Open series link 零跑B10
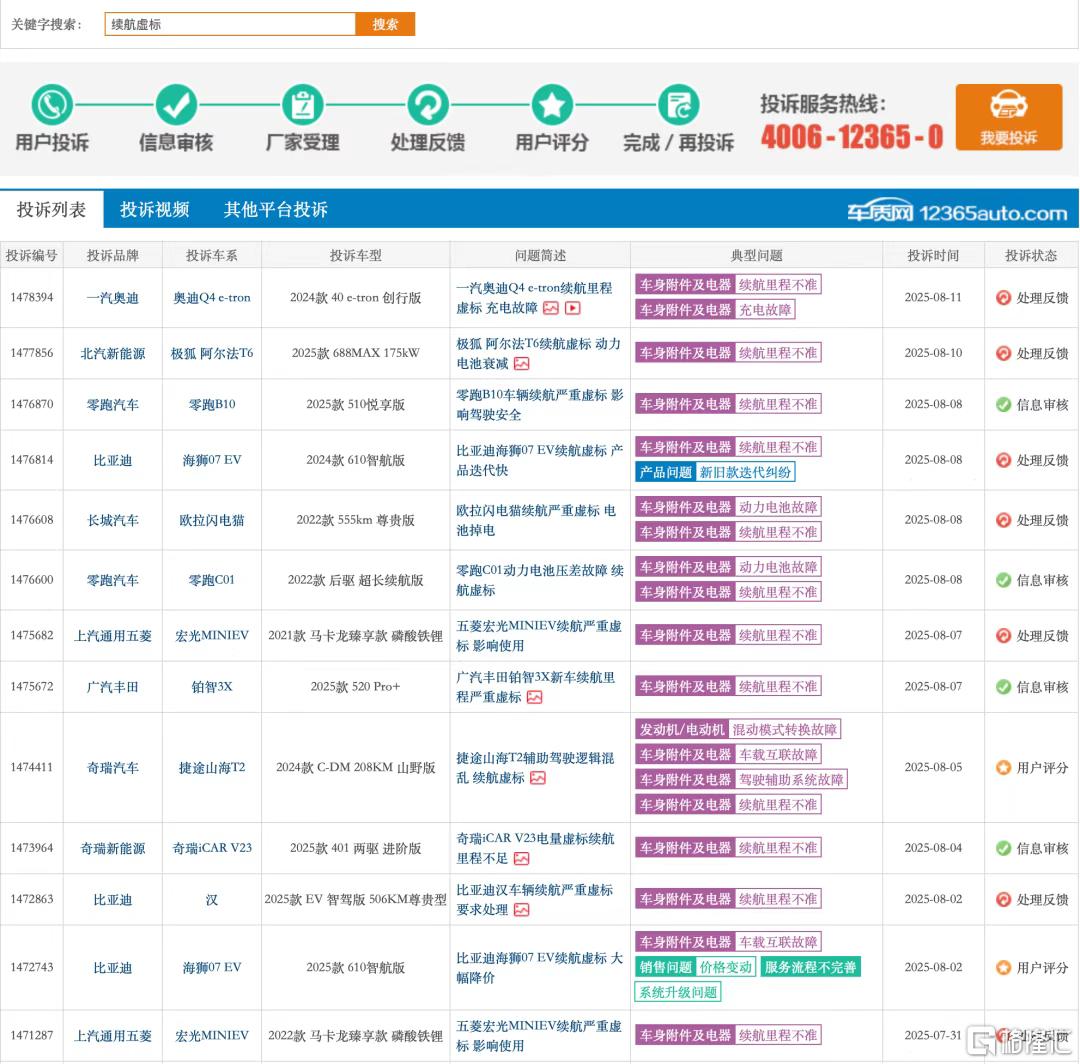The height and width of the screenshot is (1064, 1080). pos(211,404)
